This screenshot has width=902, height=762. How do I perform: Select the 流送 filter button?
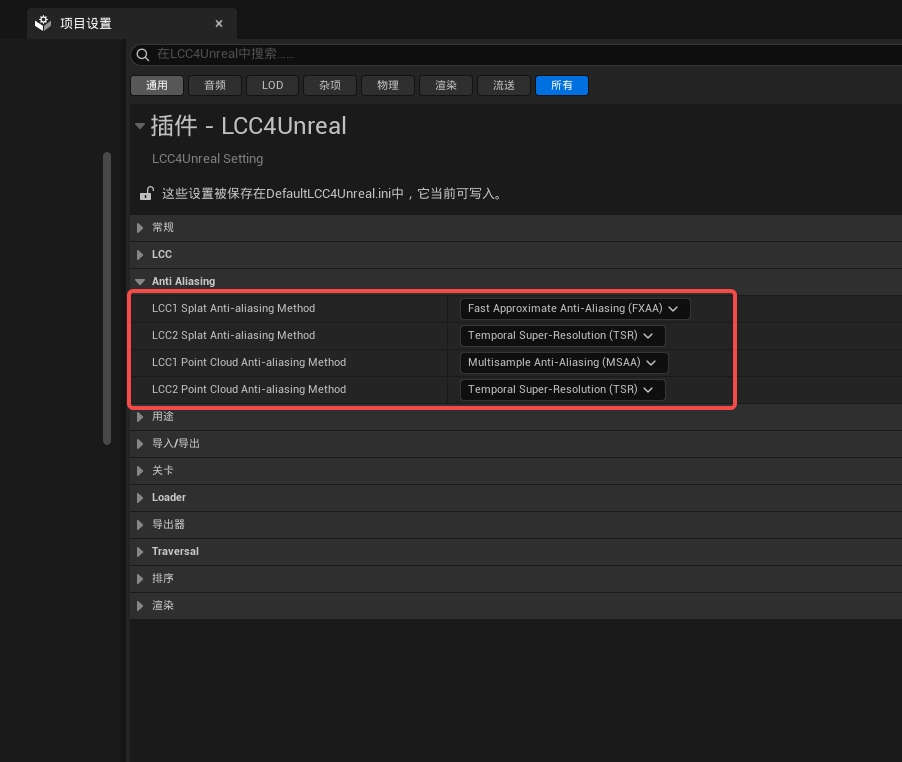pos(504,85)
